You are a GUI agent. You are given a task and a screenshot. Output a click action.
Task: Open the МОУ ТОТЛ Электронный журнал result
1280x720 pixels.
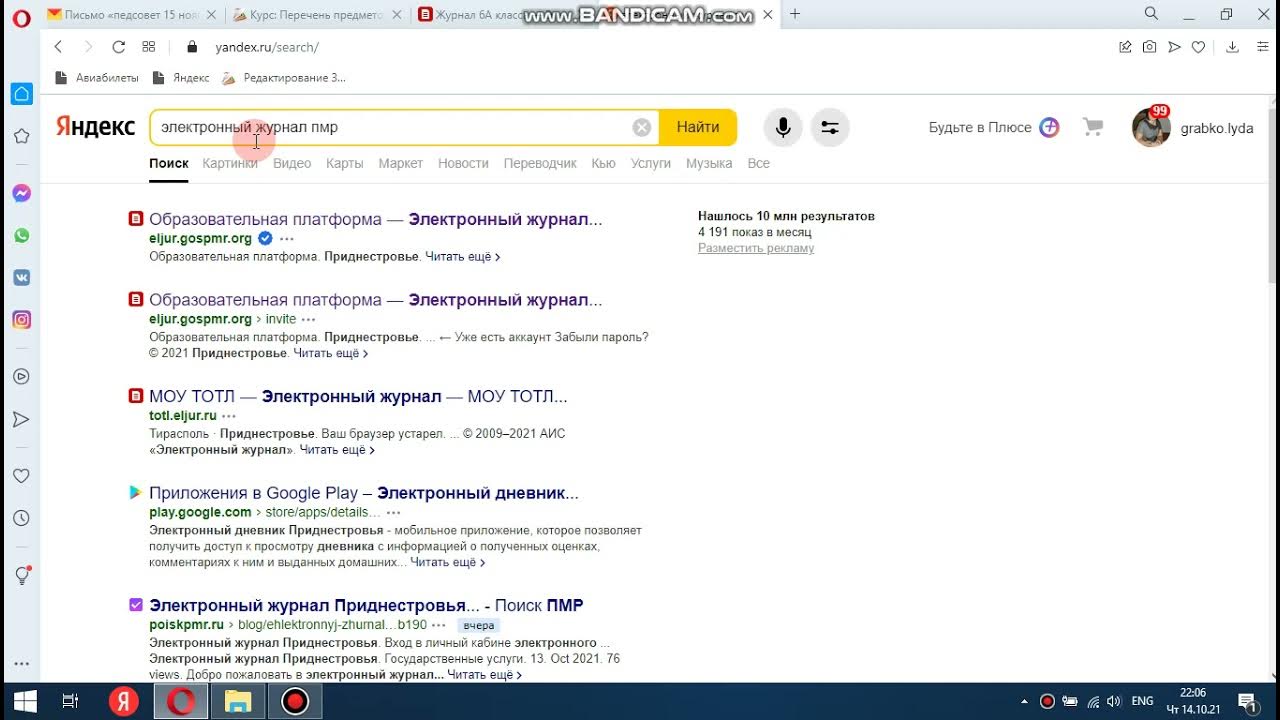(x=358, y=396)
